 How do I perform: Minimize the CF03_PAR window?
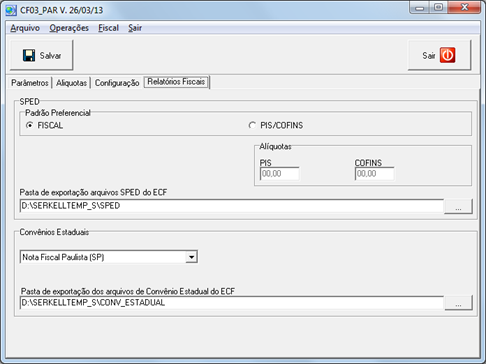(x=420, y=7)
